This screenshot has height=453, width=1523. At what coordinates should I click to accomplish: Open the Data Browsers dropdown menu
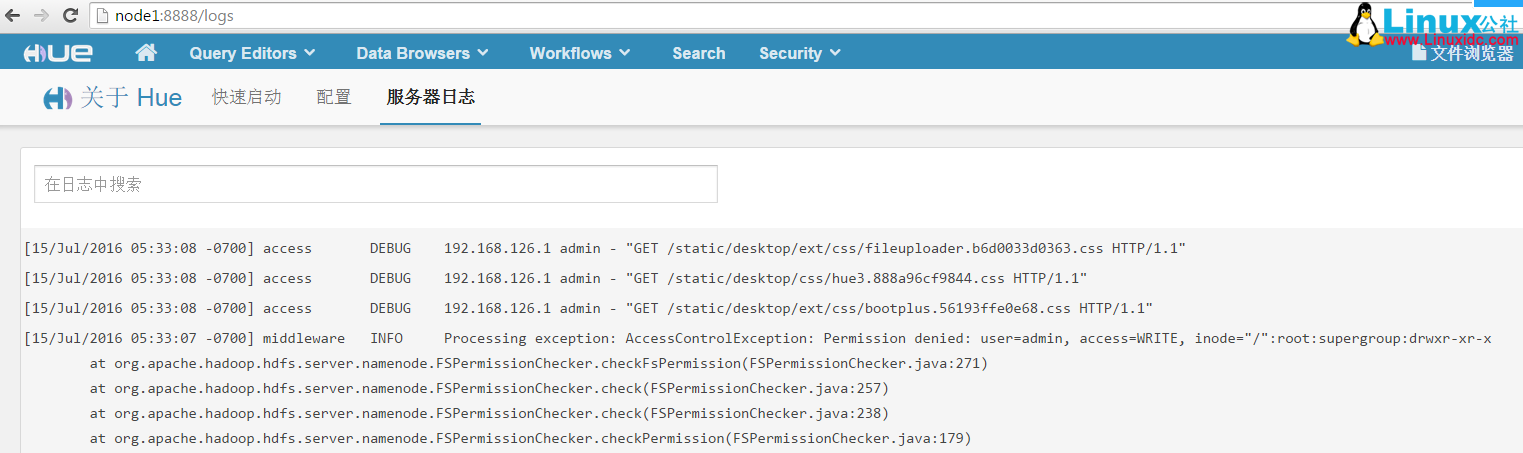(x=422, y=53)
